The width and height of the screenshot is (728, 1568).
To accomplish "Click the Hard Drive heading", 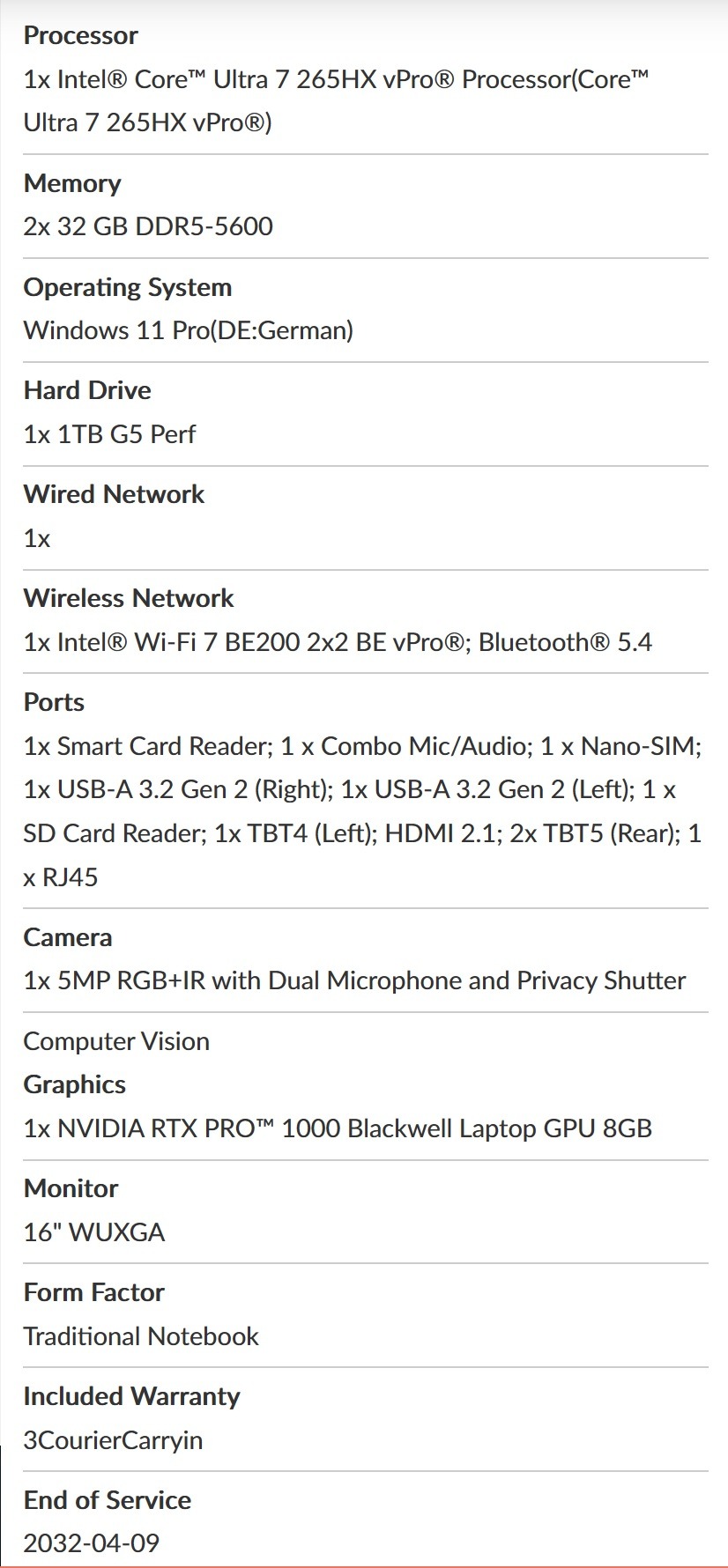I will (86, 390).
